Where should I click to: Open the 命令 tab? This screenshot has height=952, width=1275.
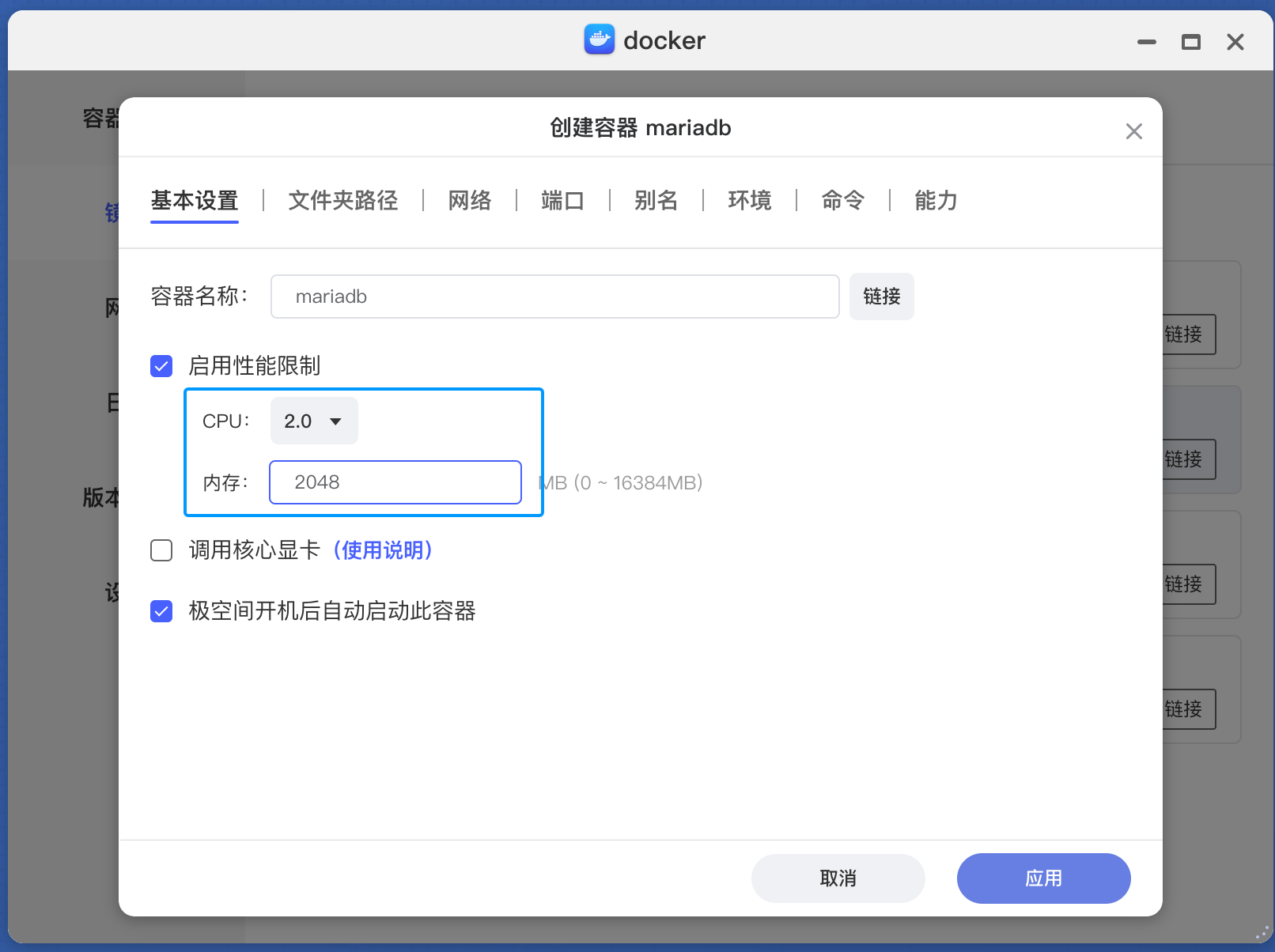pos(843,201)
